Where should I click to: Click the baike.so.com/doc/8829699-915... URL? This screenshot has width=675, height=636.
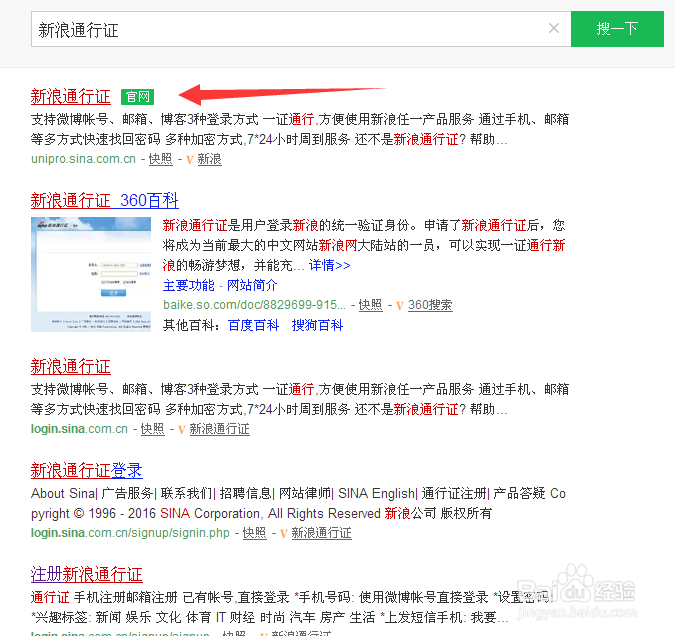coord(254,305)
